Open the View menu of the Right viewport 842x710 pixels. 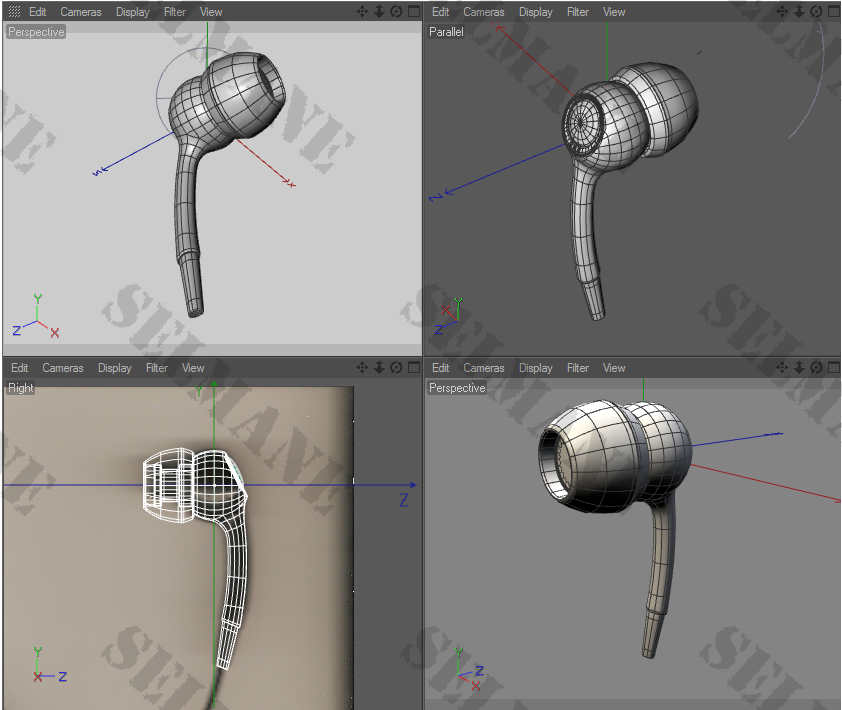pos(193,368)
